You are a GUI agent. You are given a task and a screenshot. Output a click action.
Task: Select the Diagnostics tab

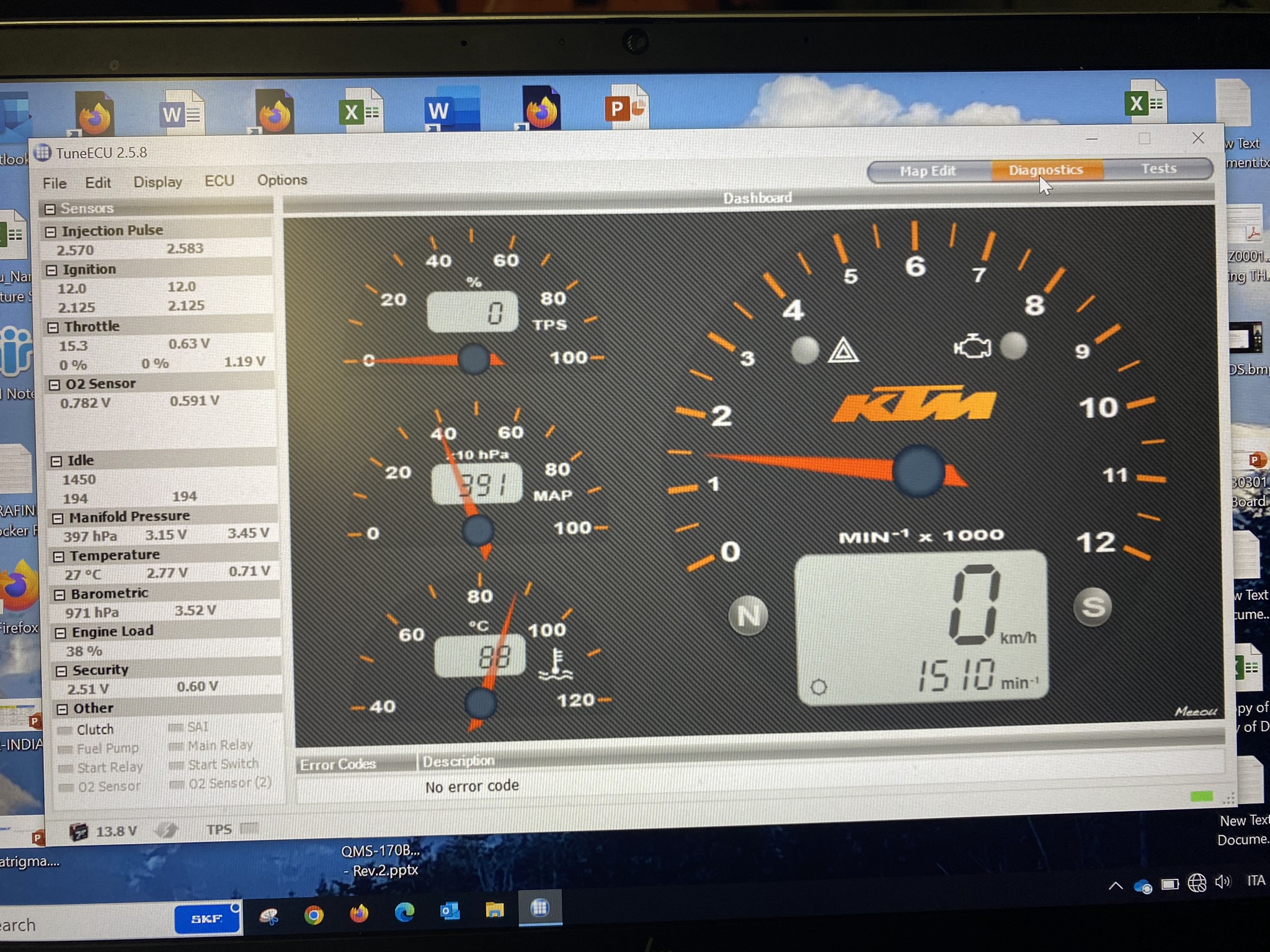1046,170
